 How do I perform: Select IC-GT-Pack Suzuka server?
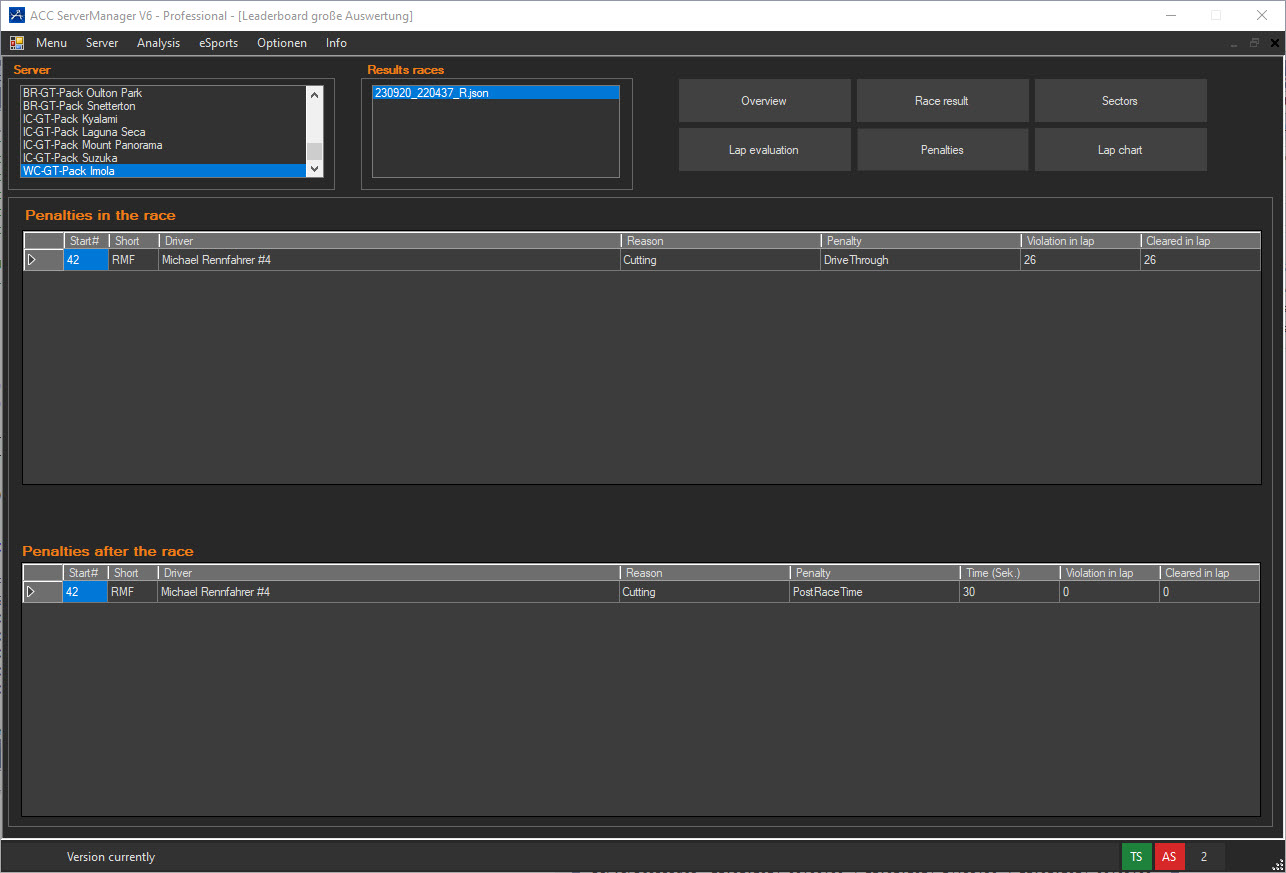point(70,158)
